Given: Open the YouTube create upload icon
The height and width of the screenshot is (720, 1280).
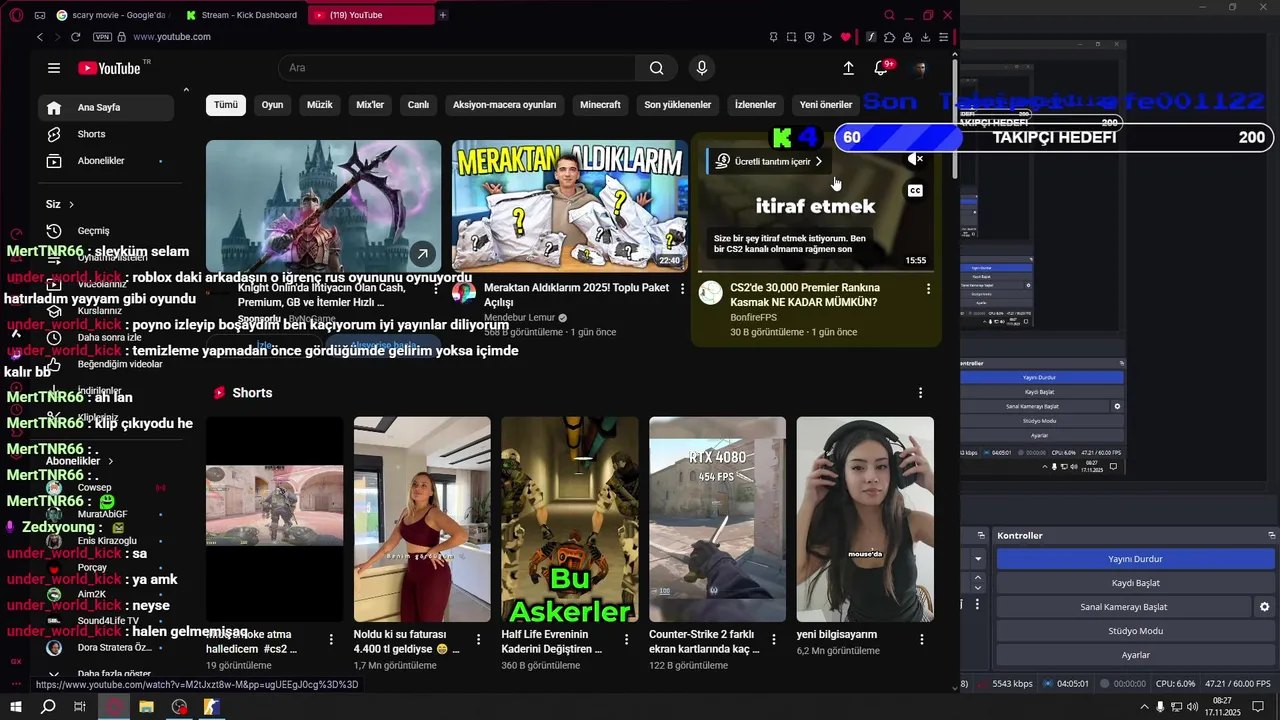Looking at the screenshot, I should click(848, 68).
